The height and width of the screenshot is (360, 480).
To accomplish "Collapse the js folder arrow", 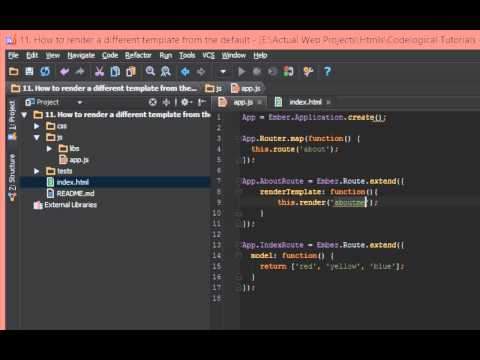I will click(37, 137).
